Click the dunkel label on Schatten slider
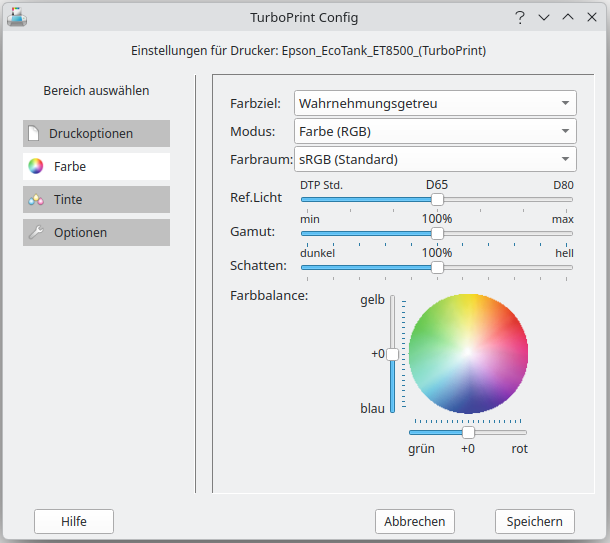 (x=317, y=253)
